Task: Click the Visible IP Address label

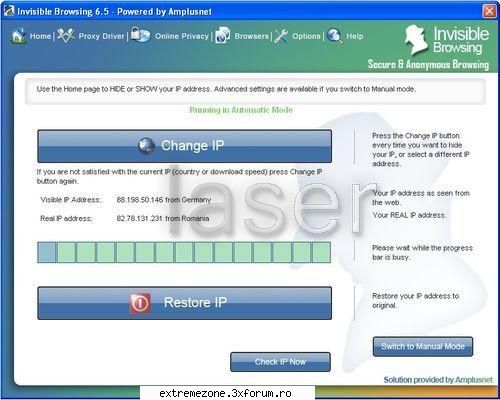Action: pos(71,200)
